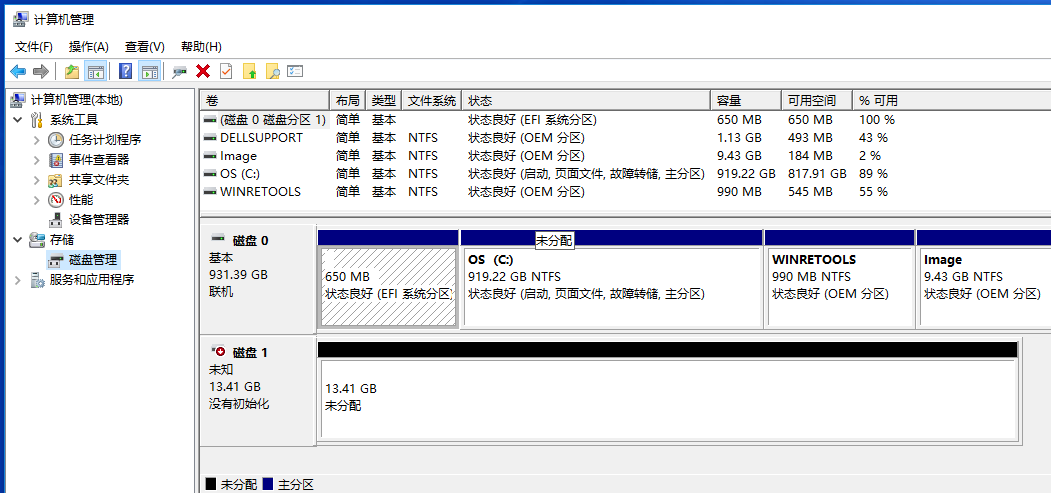This screenshot has width=1051, height=493.
Task: Open the 查看(V) menu
Action: (x=145, y=47)
